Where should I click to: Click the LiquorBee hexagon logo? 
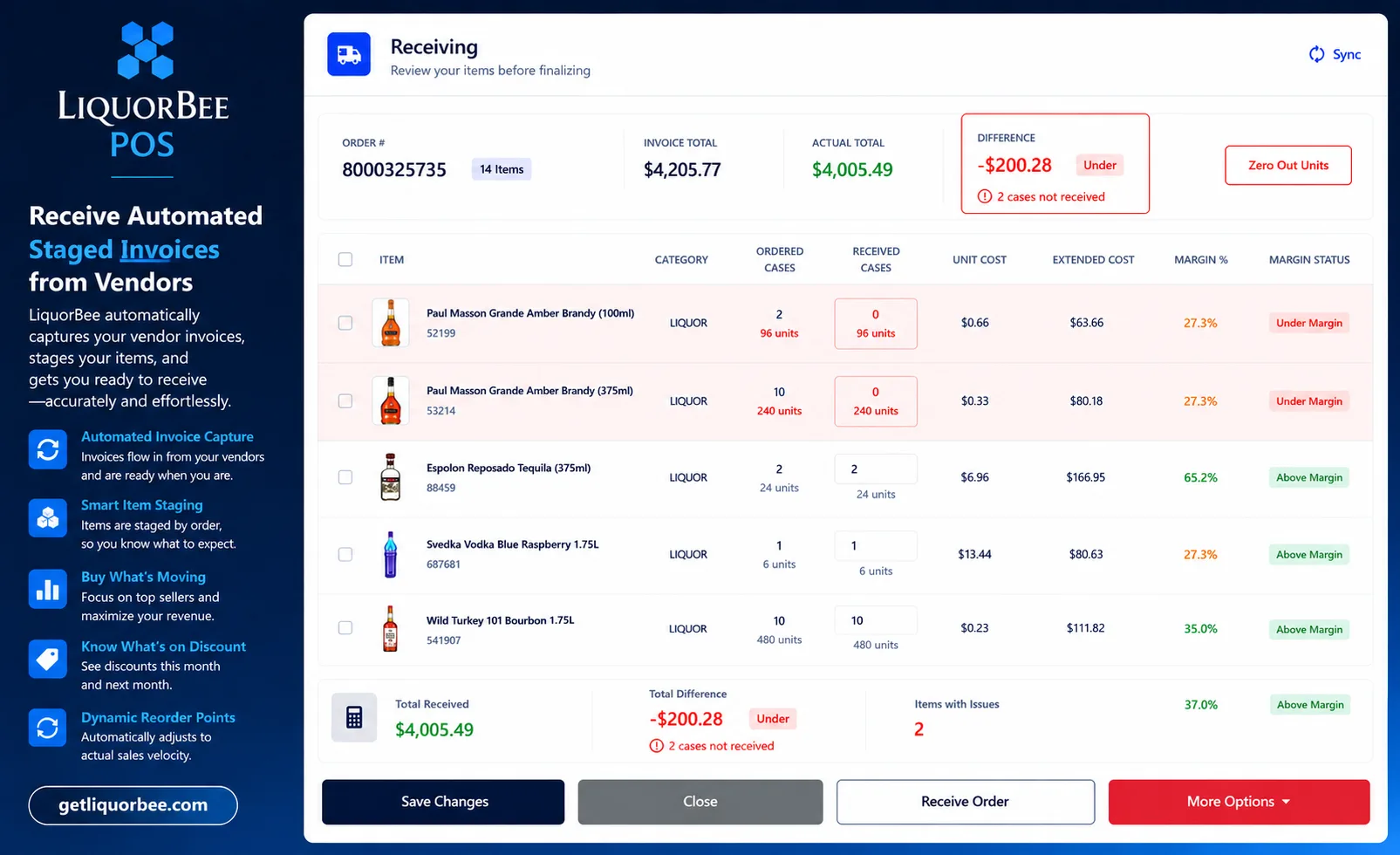coord(146,50)
